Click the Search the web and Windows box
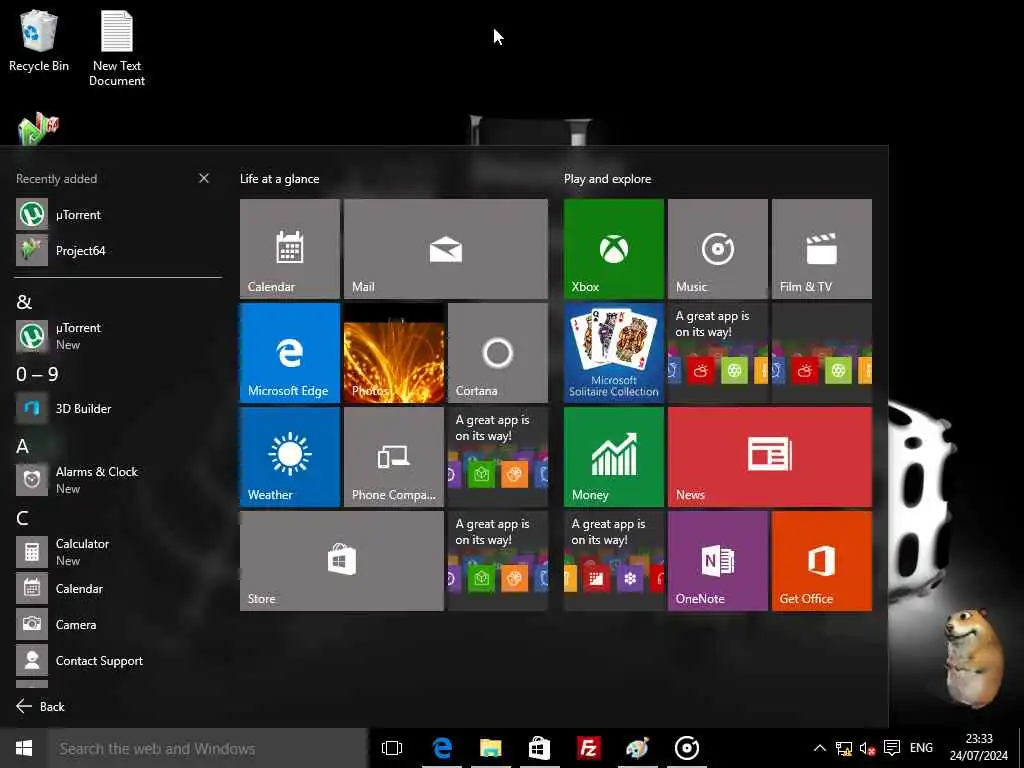 coord(208,748)
